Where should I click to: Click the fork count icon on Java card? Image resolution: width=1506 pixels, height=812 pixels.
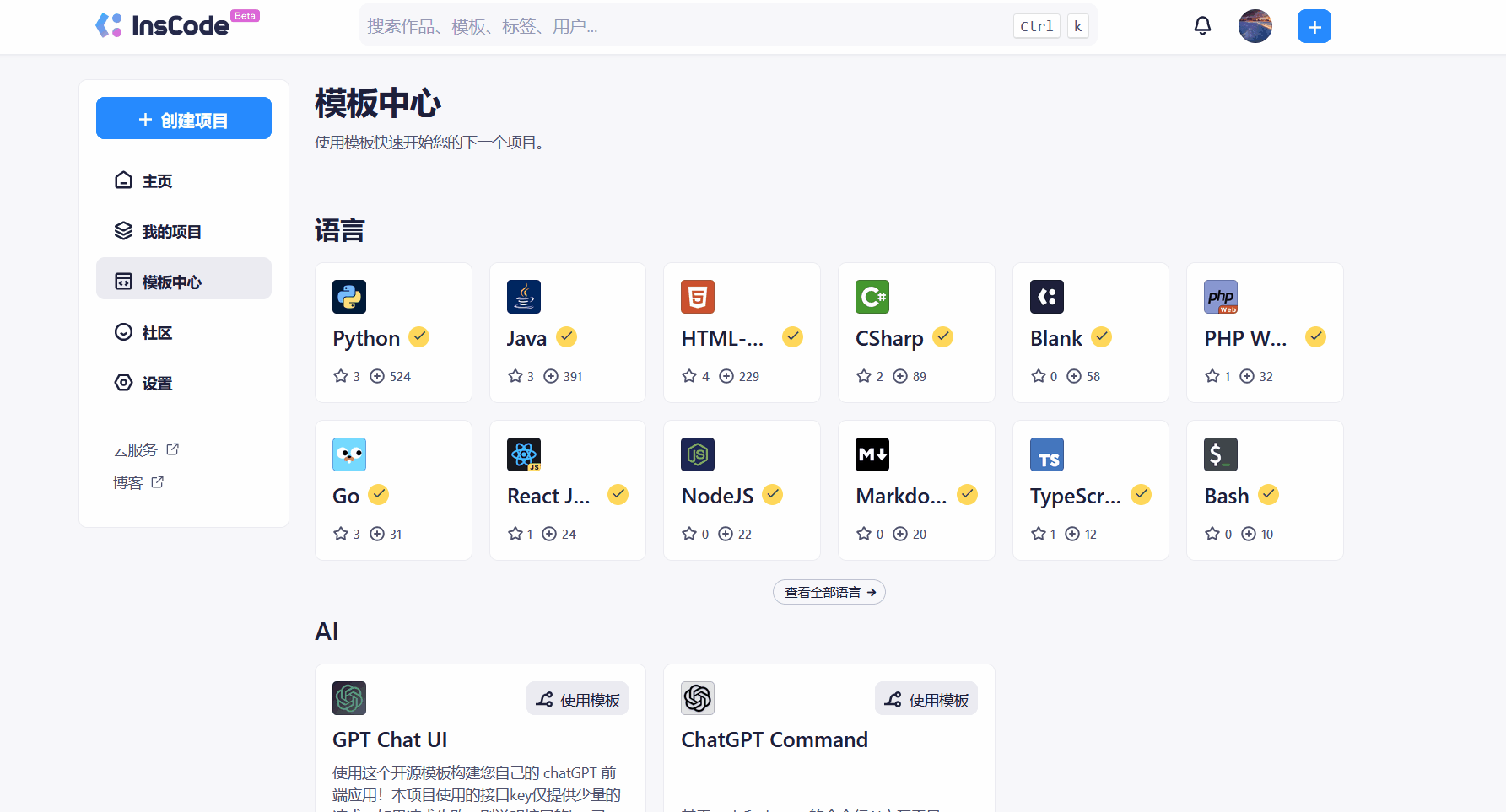tap(551, 376)
